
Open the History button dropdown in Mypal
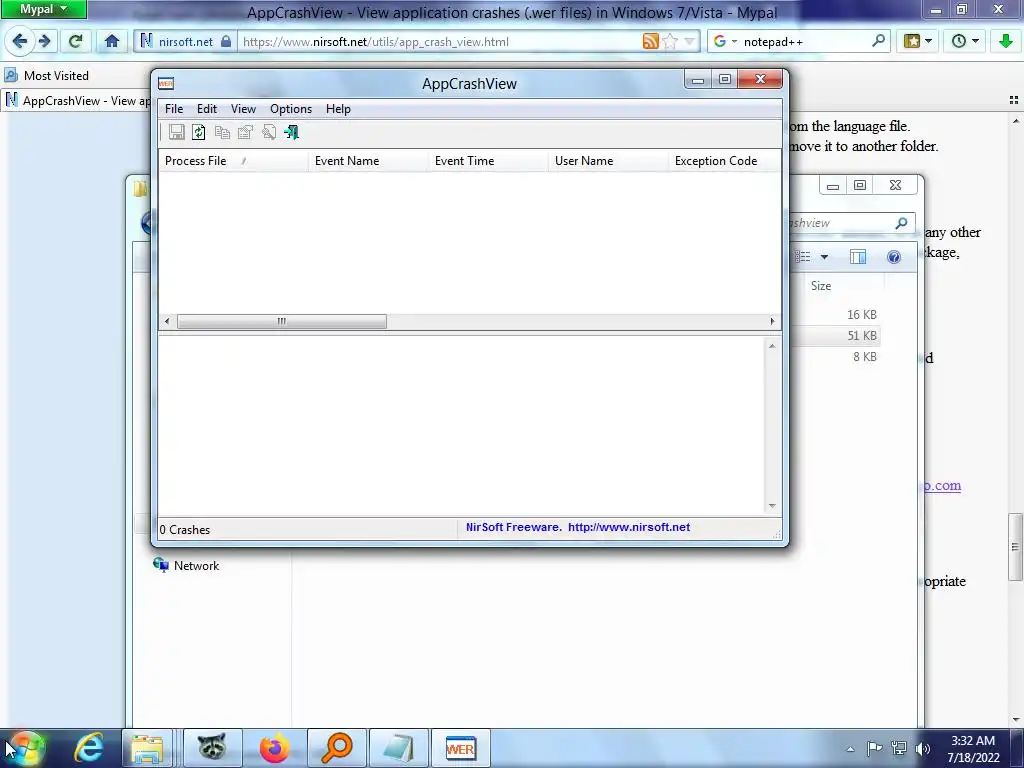965,41
